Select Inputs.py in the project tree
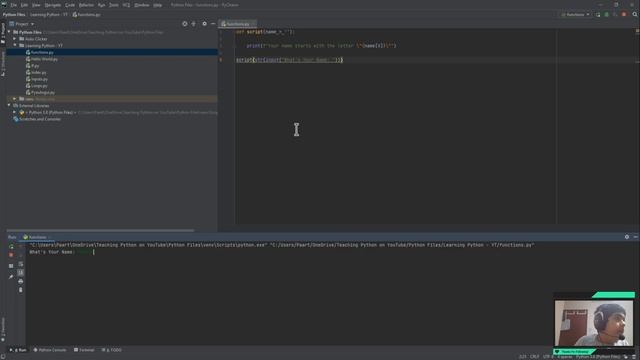Image resolution: width=640 pixels, height=360 pixels. click(x=39, y=79)
